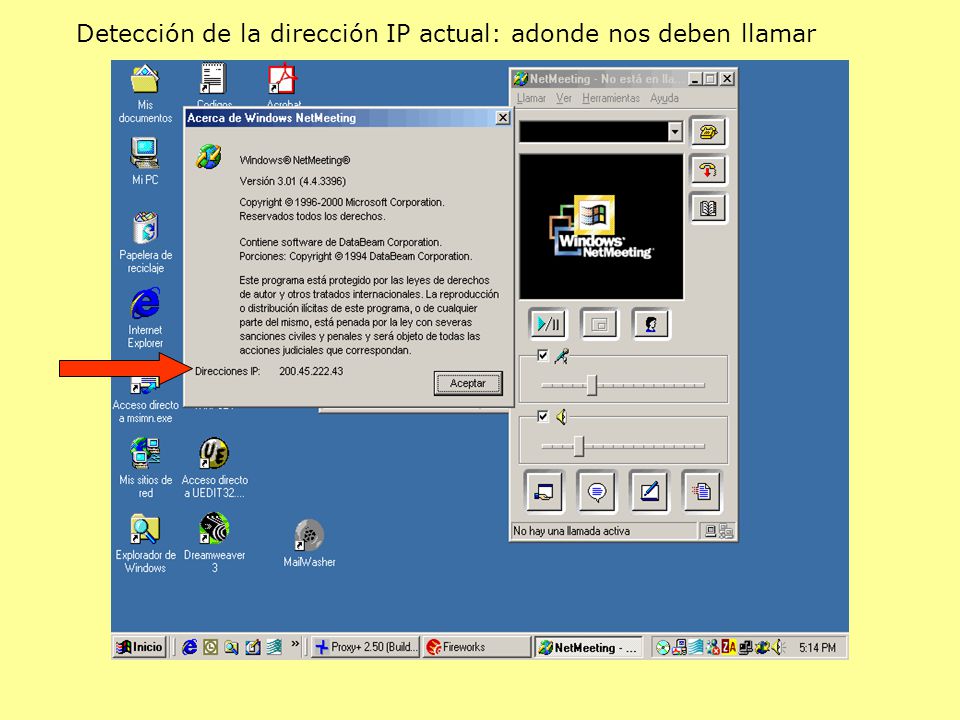Image resolution: width=960 pixels, height=720 pixels.
Task: Click the MailWasher desktop icon
Action: coord(309,543)
